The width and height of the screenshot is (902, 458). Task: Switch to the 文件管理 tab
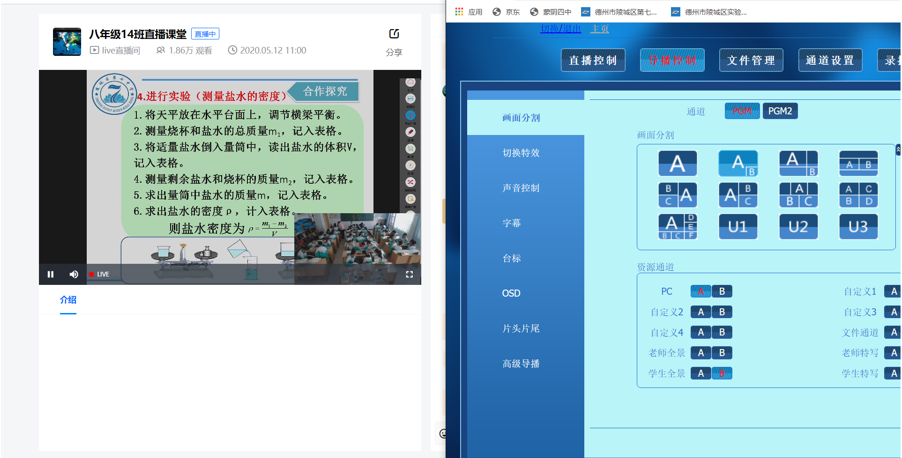[x=751, y=61]
